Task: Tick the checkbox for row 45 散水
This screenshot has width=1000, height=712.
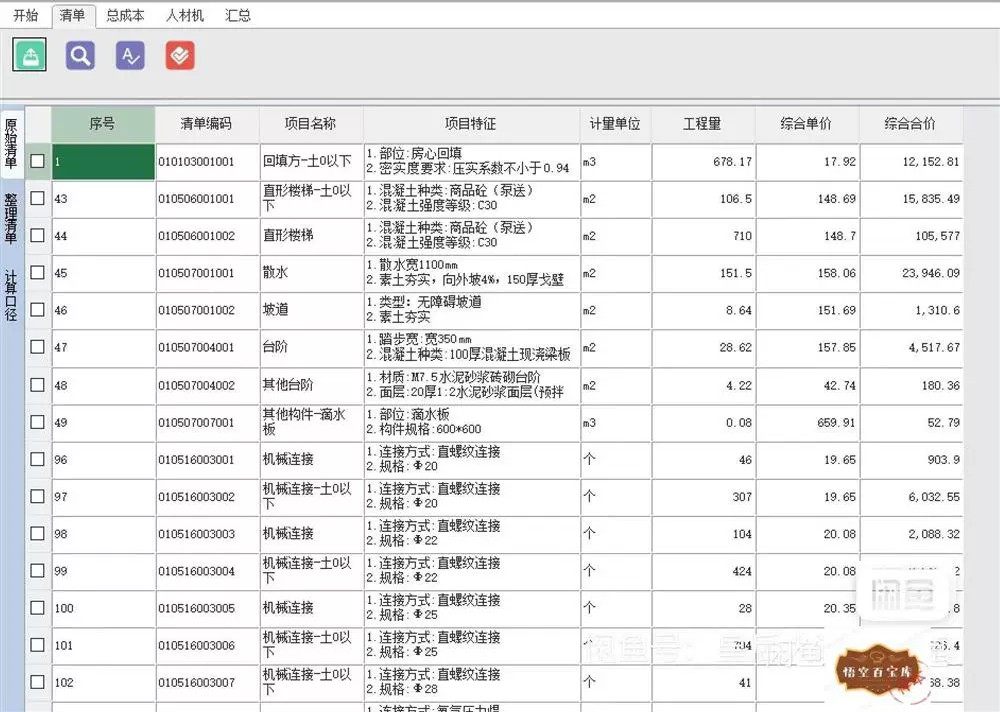Action: (38, 272)
